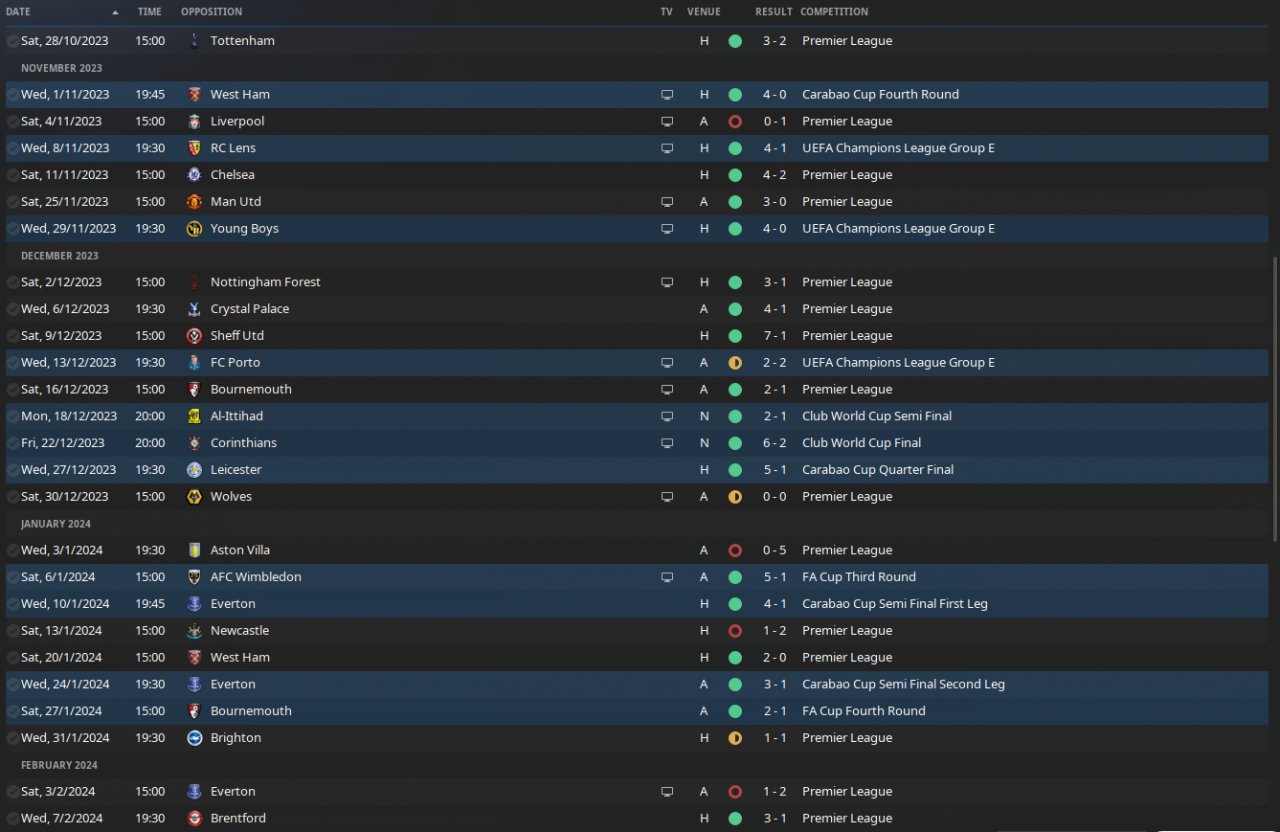The width and height of the screenshot is (1280, 832).
Task: Click the tick circle beside Sat, 4/11/2023
Action: [x=12, y=121]
